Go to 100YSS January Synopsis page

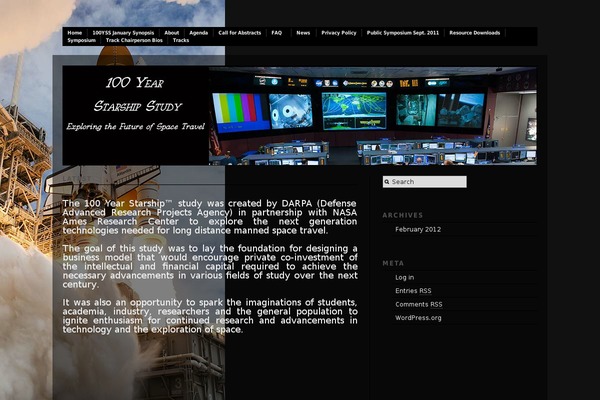[123, 33]
